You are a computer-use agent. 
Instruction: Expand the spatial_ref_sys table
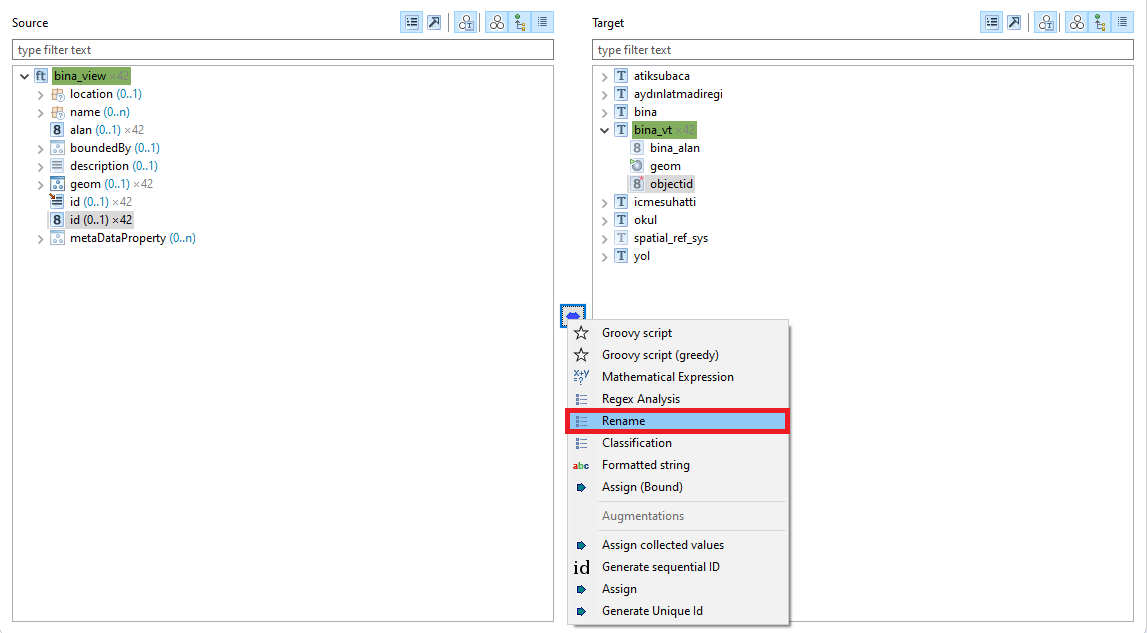click(604, 239)
